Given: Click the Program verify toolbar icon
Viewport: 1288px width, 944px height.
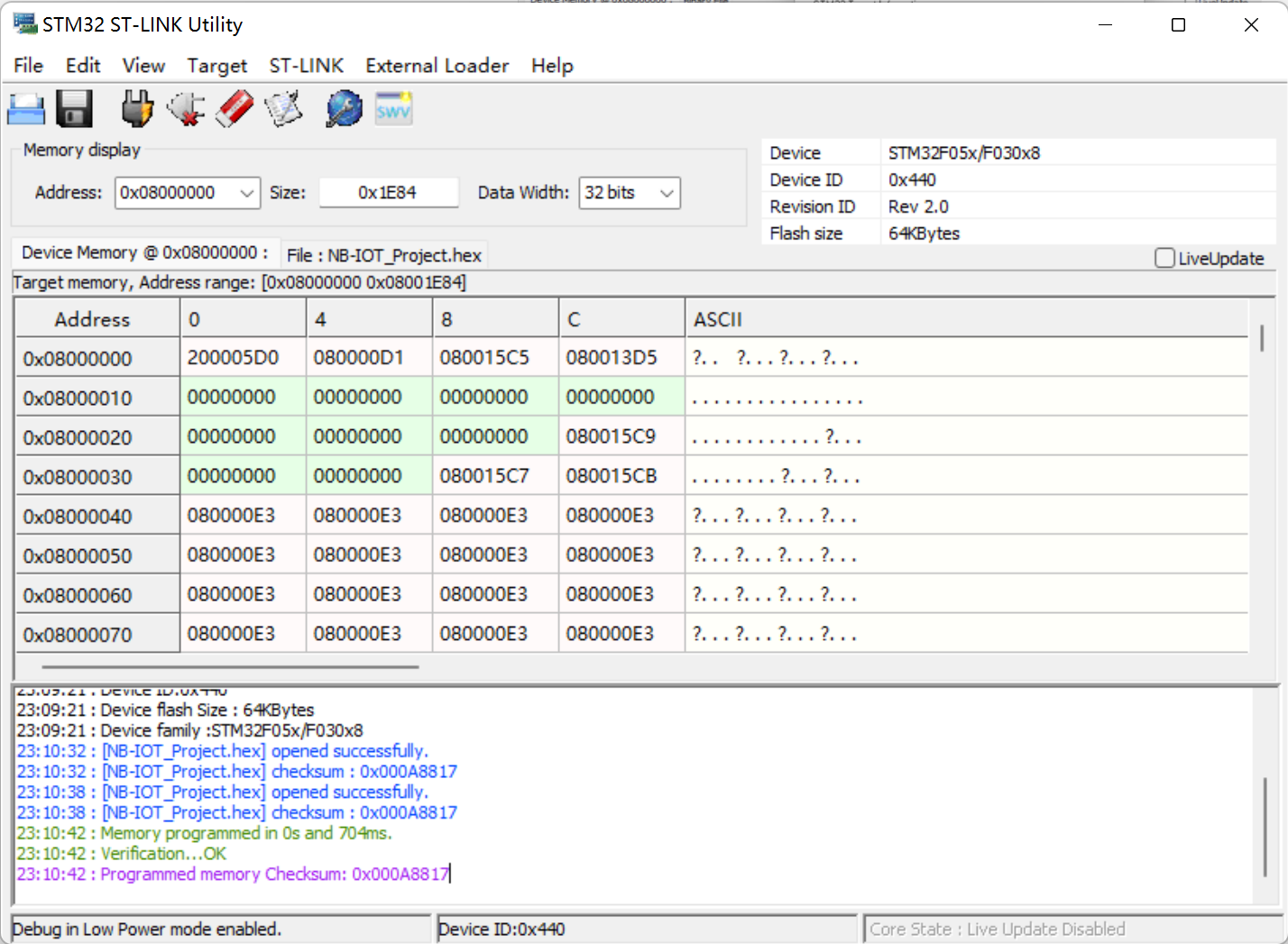Looking at the screenshot, I should (x=283, y=110).
